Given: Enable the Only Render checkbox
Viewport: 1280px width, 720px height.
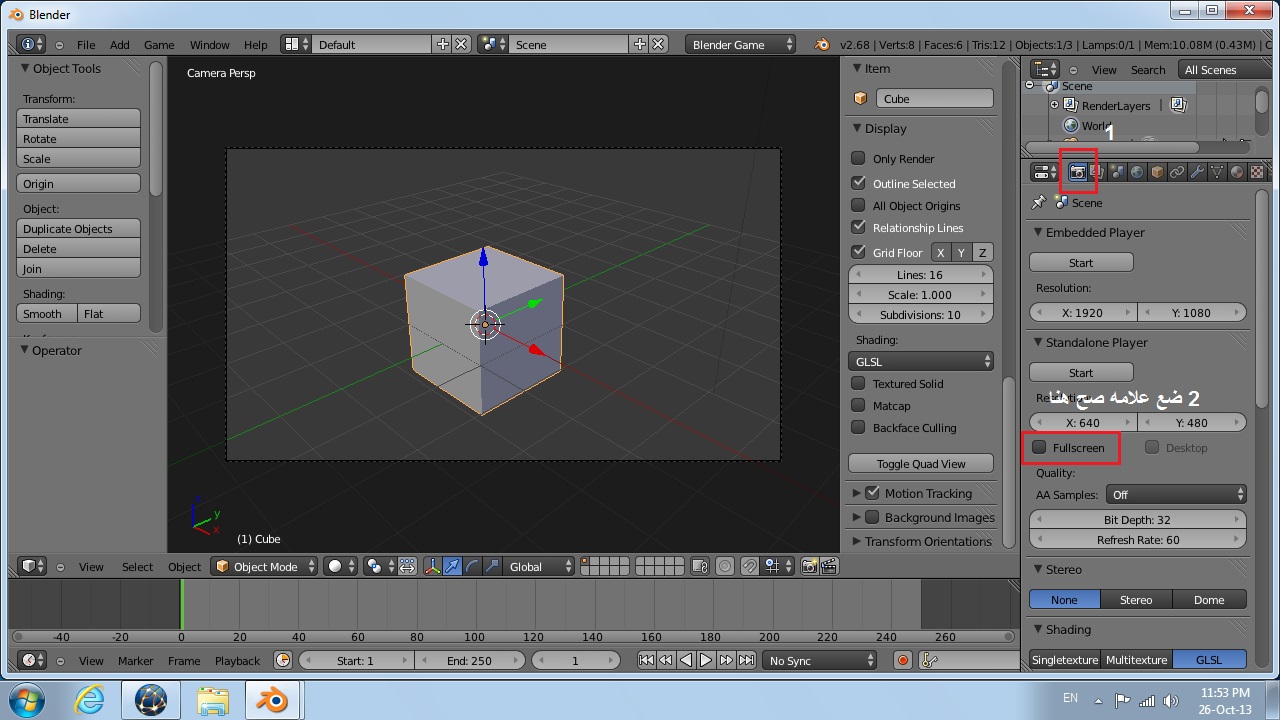Looking at the screenshot, I should point(858,158).
